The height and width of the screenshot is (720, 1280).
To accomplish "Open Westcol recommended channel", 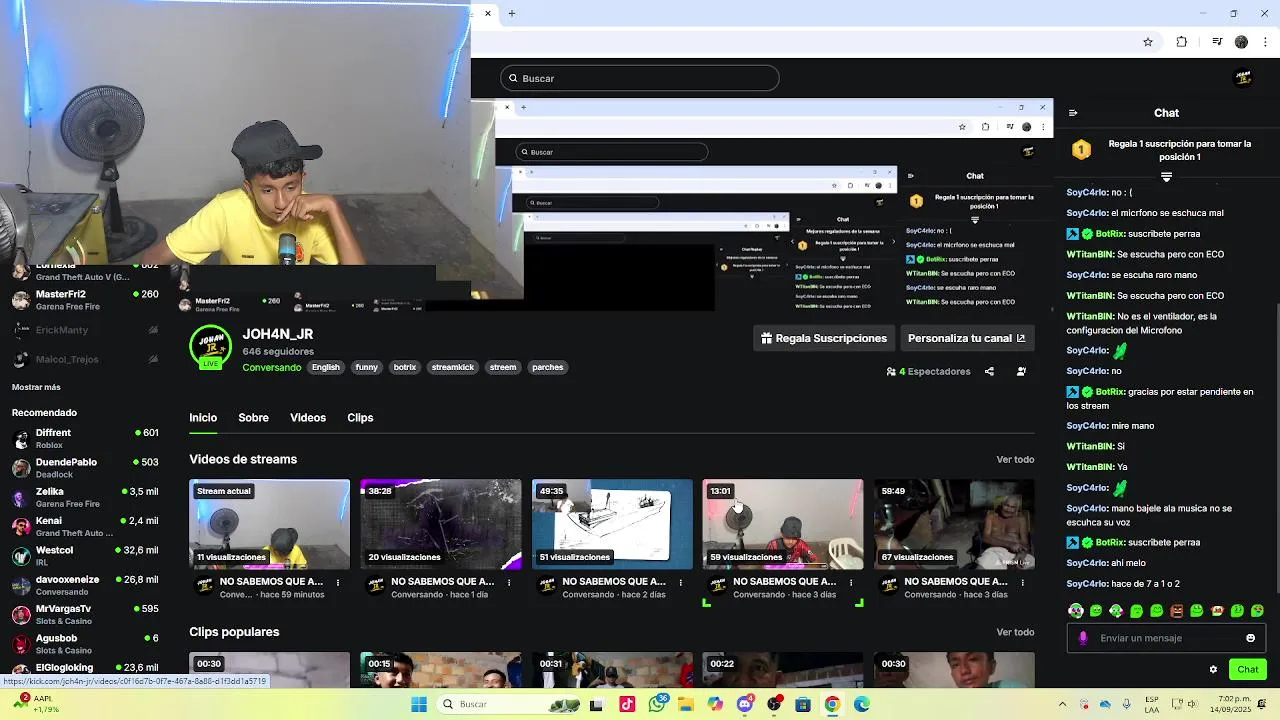I will click(x=84, y=556).
